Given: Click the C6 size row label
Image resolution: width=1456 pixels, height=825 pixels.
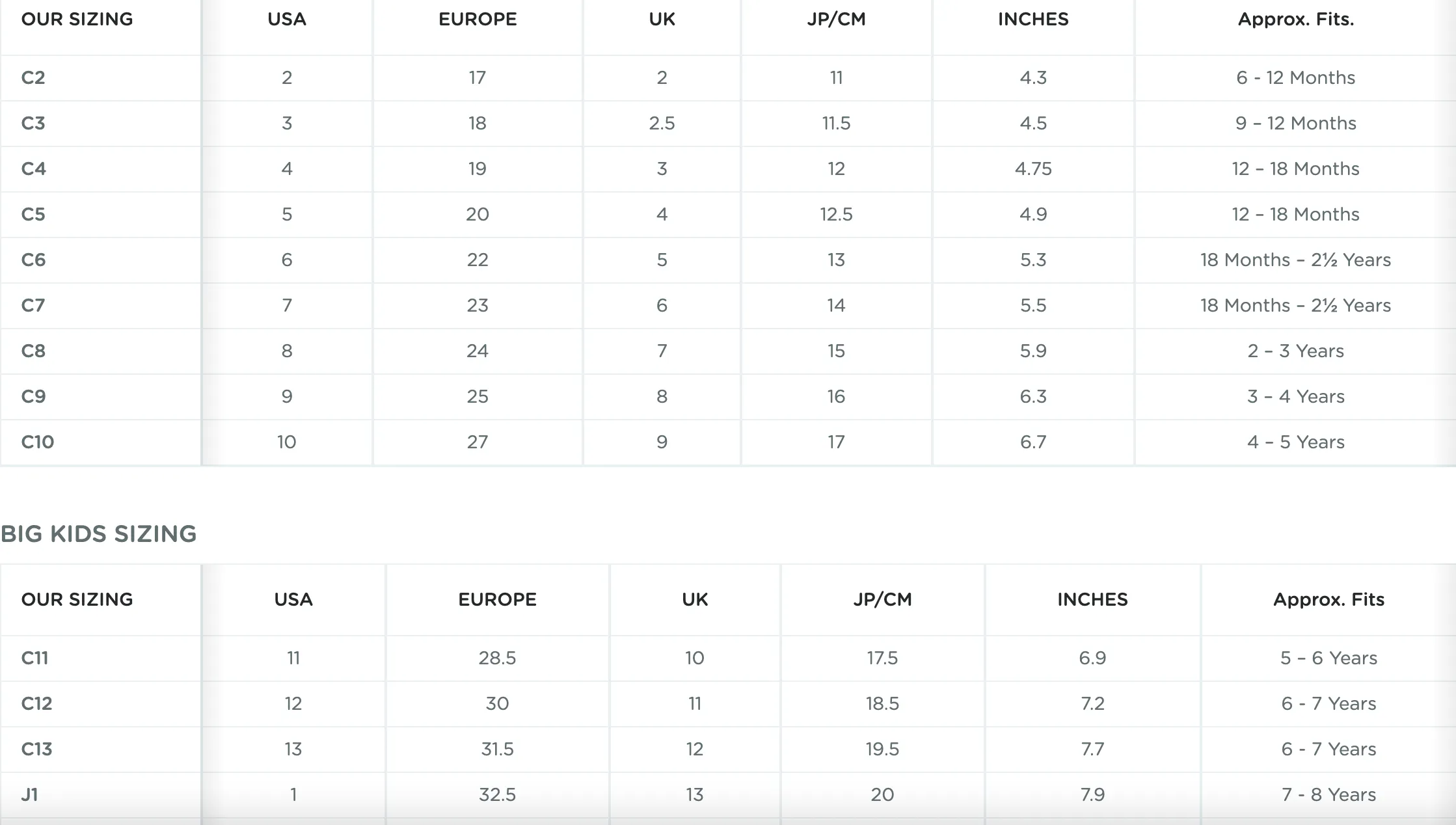Looking at the screenshot, I should pos(33,260).
